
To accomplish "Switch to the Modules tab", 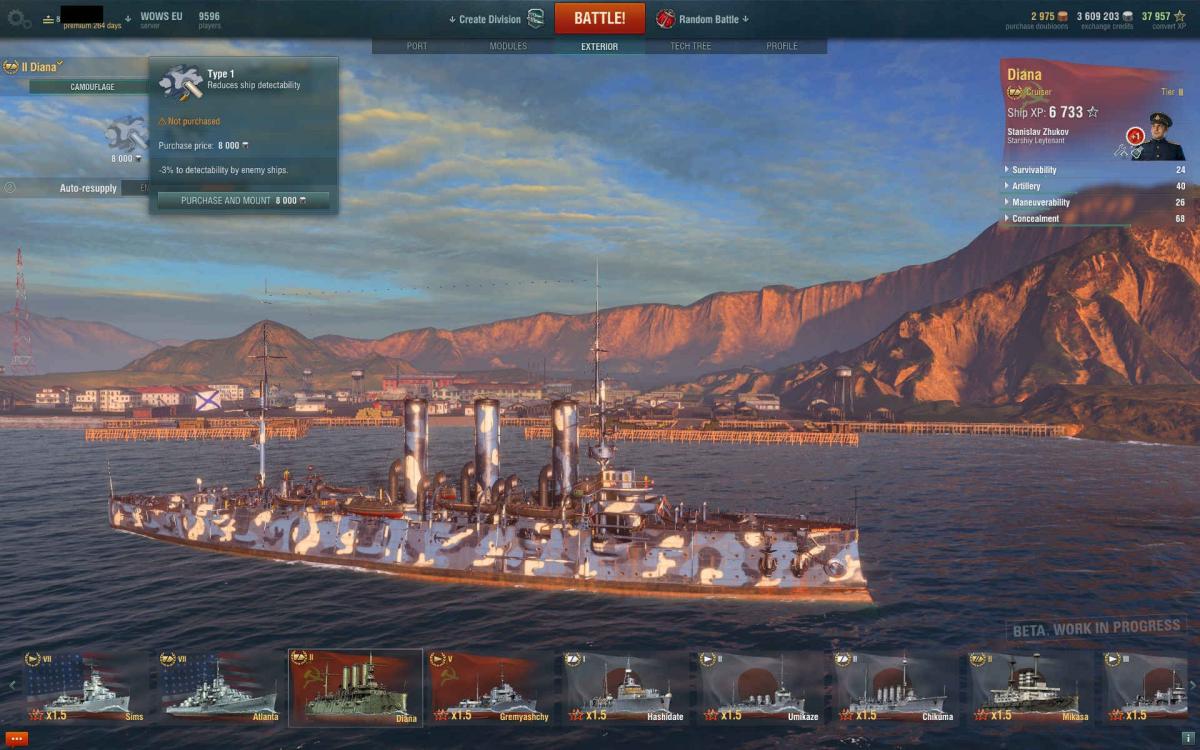I will tap(508, 46).
